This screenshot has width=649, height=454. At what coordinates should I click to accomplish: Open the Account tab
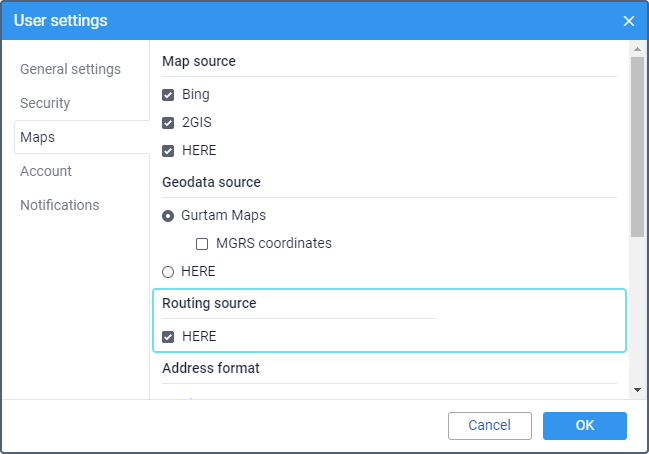[x=48, y=171]
